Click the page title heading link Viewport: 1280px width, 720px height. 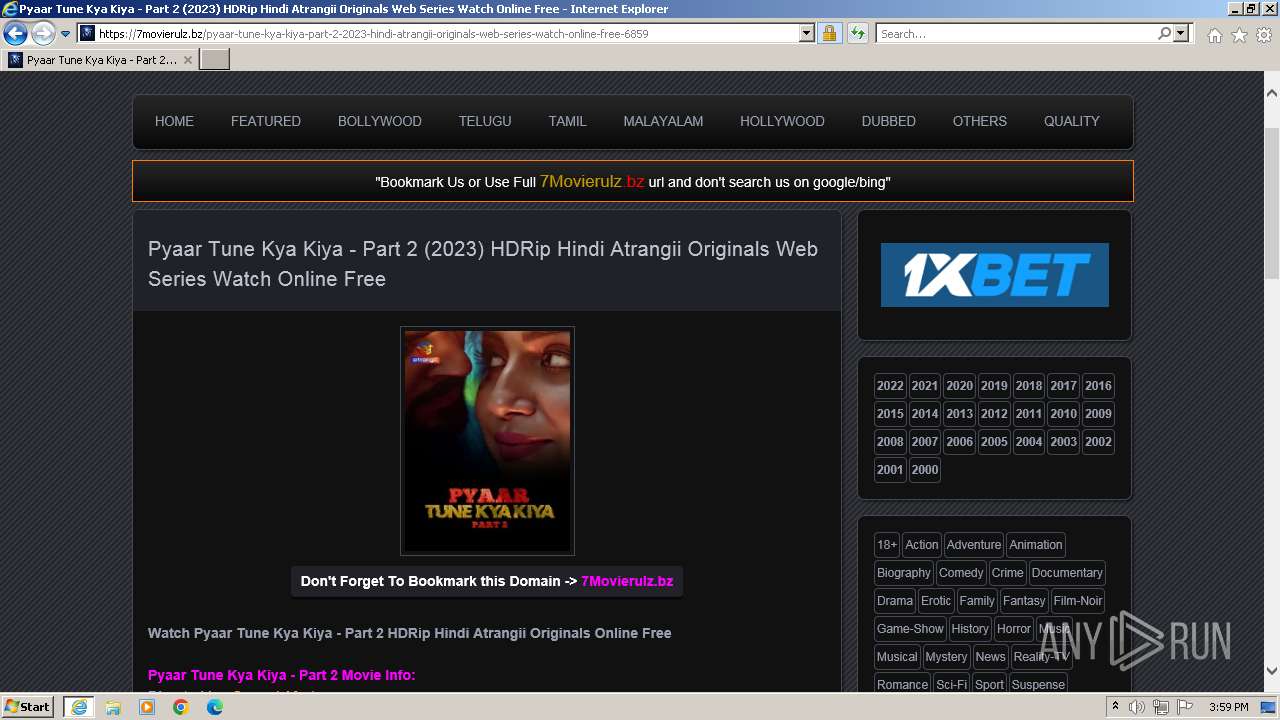[483, 264]
